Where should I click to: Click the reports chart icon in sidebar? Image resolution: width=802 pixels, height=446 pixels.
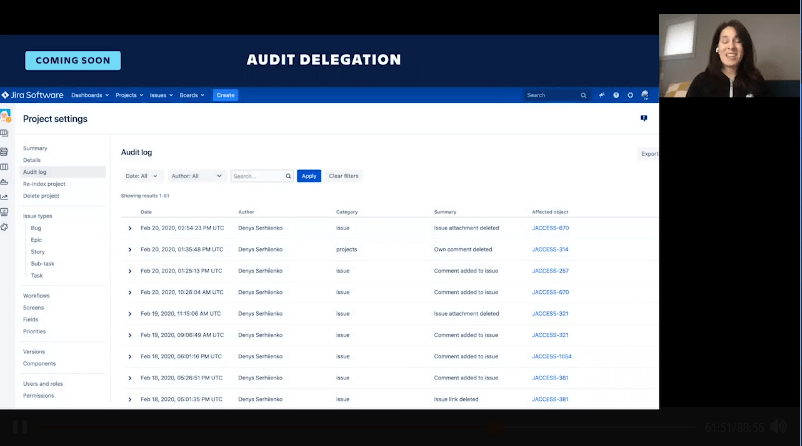5,196
